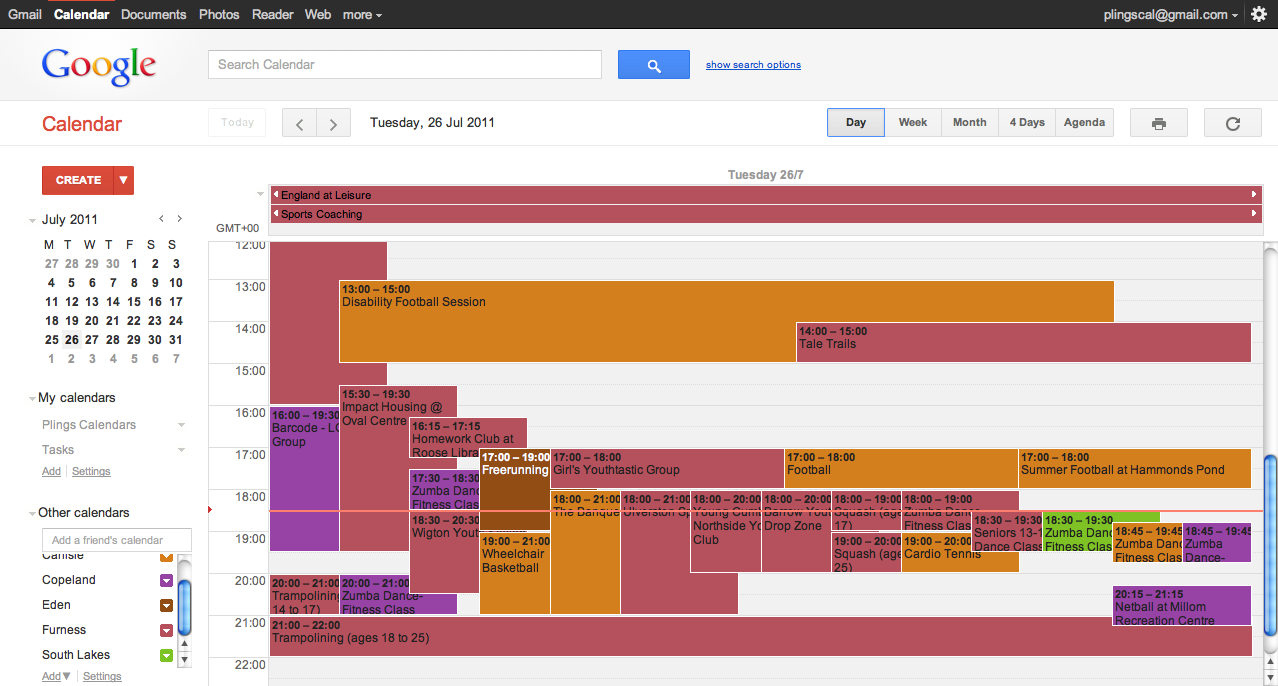Switch to Week view
The image size is (1278, 686).
pos(913,123)
